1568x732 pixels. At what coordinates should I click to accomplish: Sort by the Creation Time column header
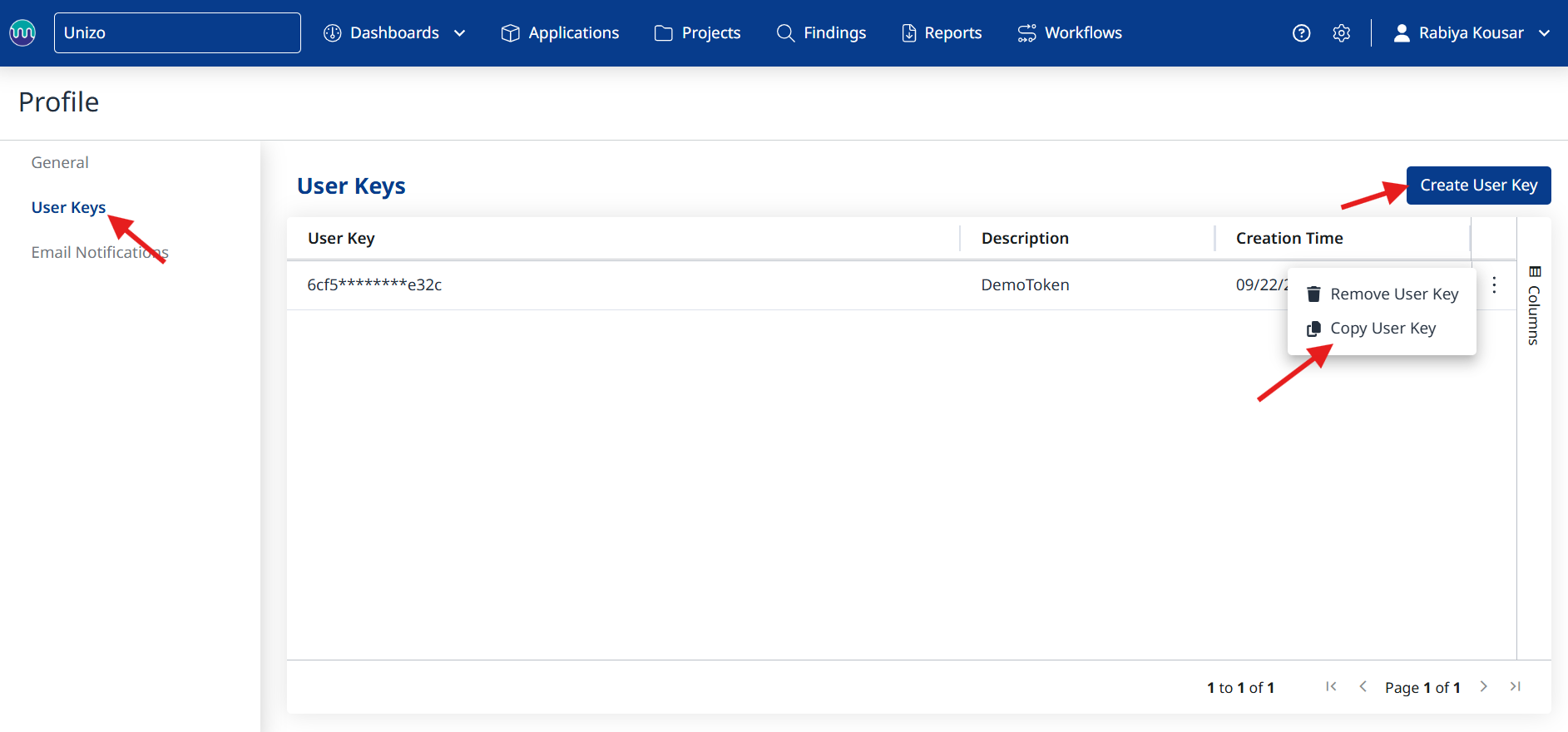click(1289, 238)
